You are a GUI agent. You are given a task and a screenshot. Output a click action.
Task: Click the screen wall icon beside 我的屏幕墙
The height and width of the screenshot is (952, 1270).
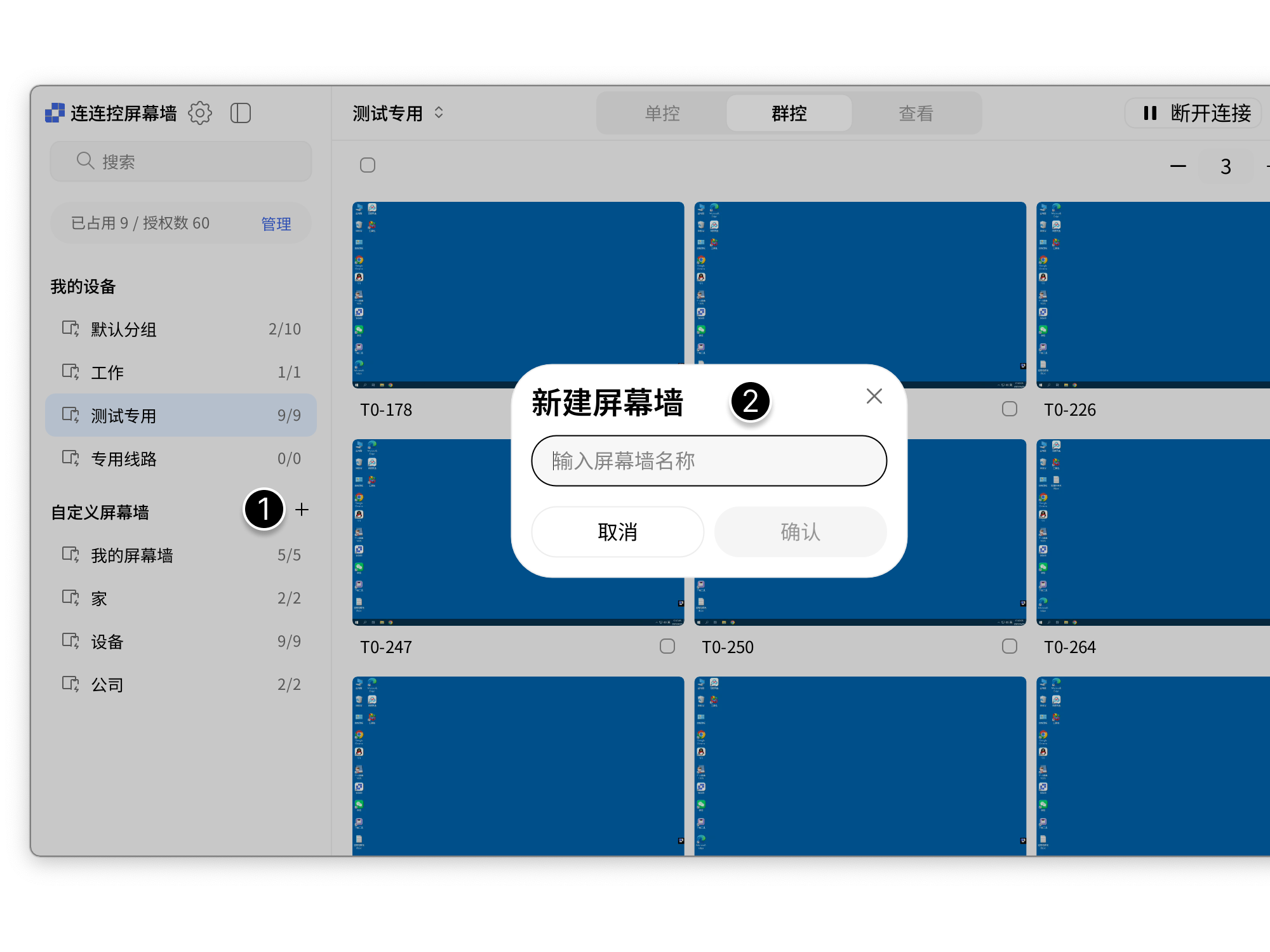(70, 555)
